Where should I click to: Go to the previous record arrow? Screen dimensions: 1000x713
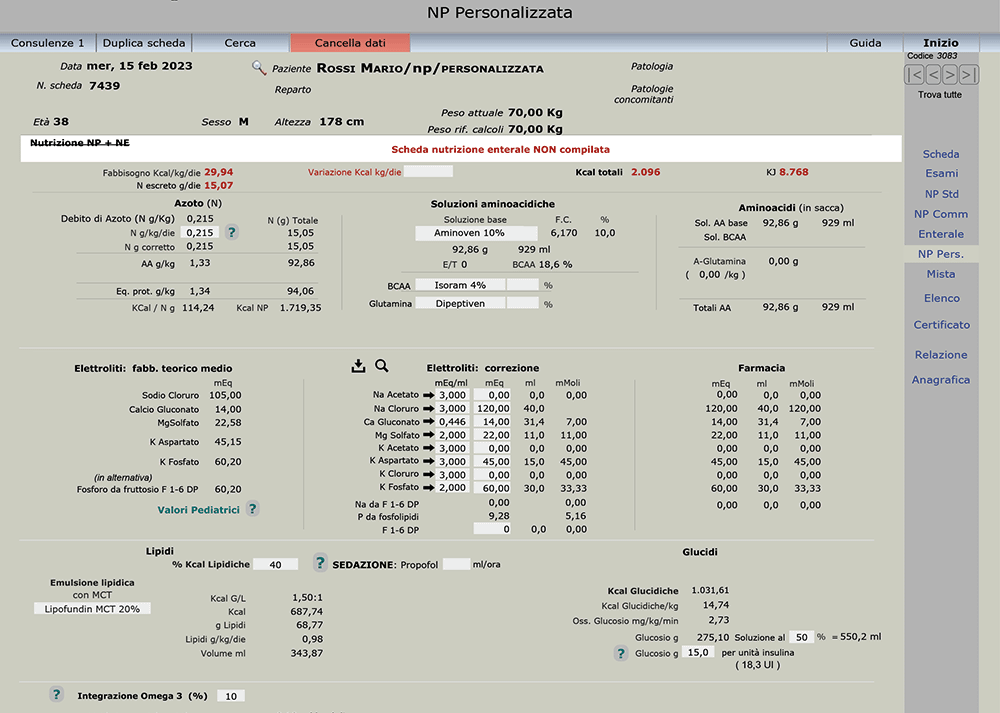pyautogui.click(x=932, y=75)
